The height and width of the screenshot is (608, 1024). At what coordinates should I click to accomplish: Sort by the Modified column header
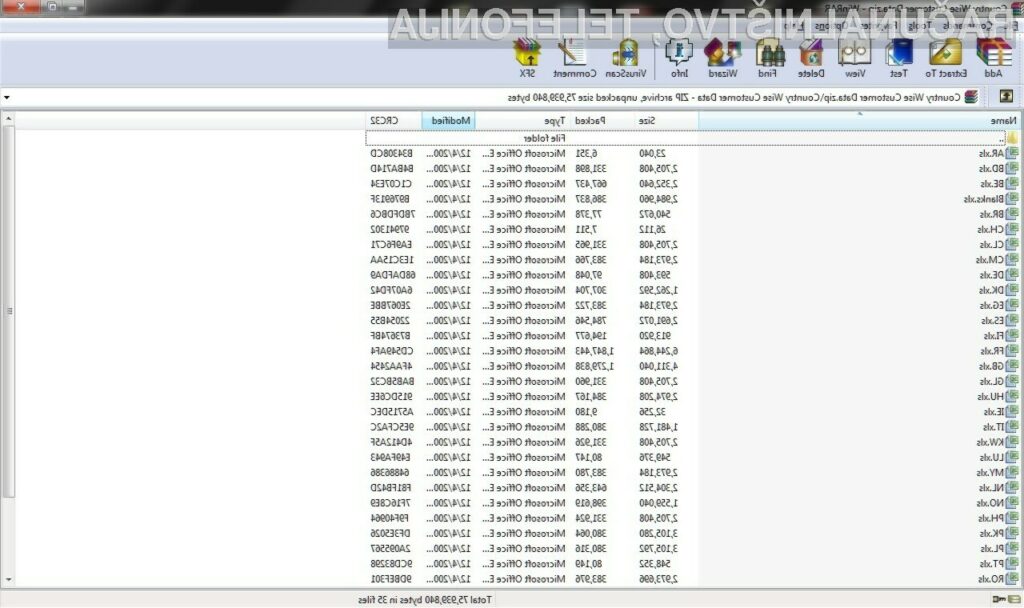(x=449, y=121)
